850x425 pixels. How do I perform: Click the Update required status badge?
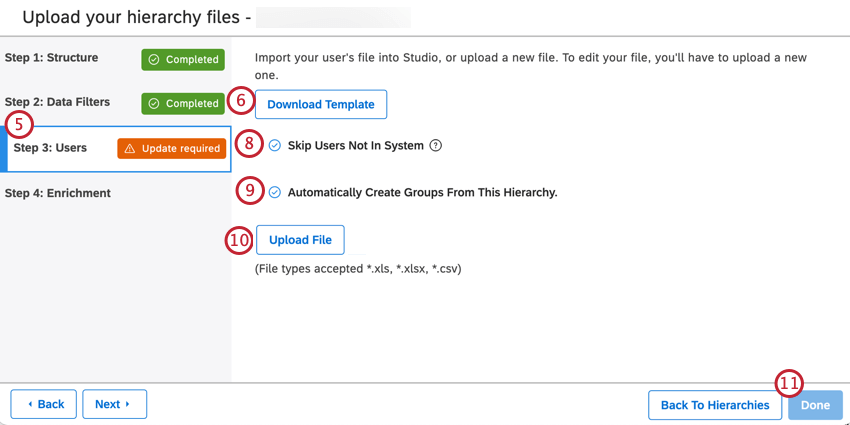click(171, 149)
